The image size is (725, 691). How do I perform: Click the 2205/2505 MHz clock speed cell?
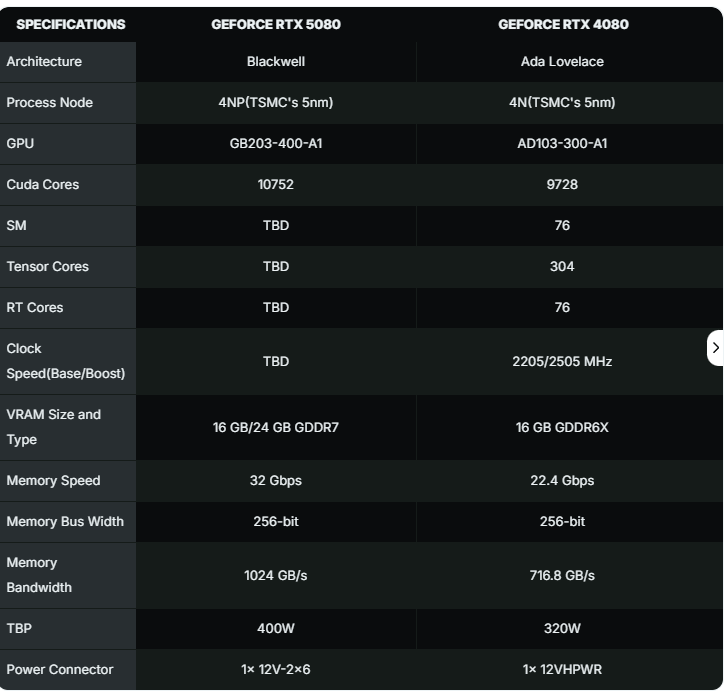(x=562, y=362)
